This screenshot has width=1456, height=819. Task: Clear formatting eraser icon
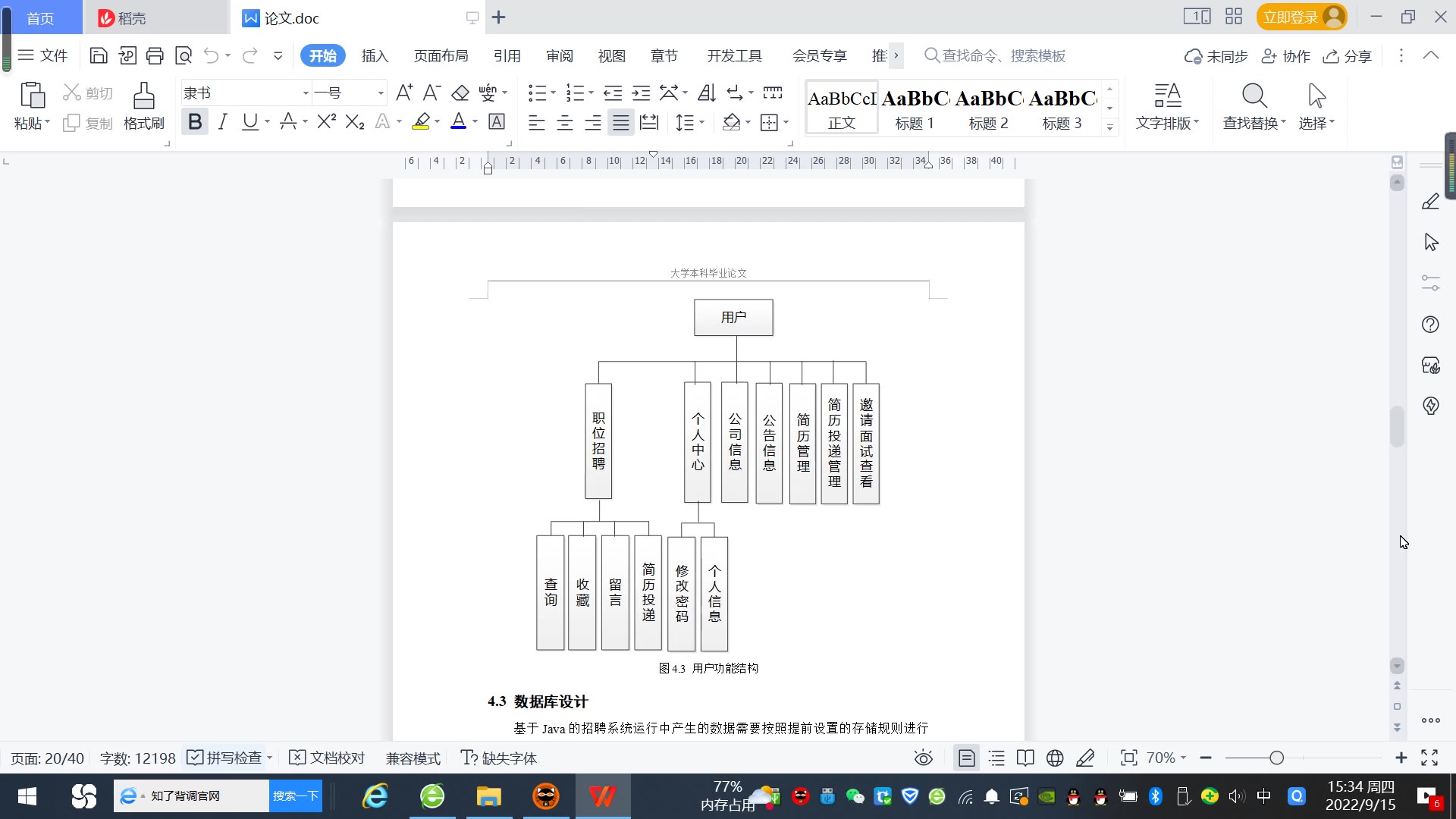coord(460,93)
